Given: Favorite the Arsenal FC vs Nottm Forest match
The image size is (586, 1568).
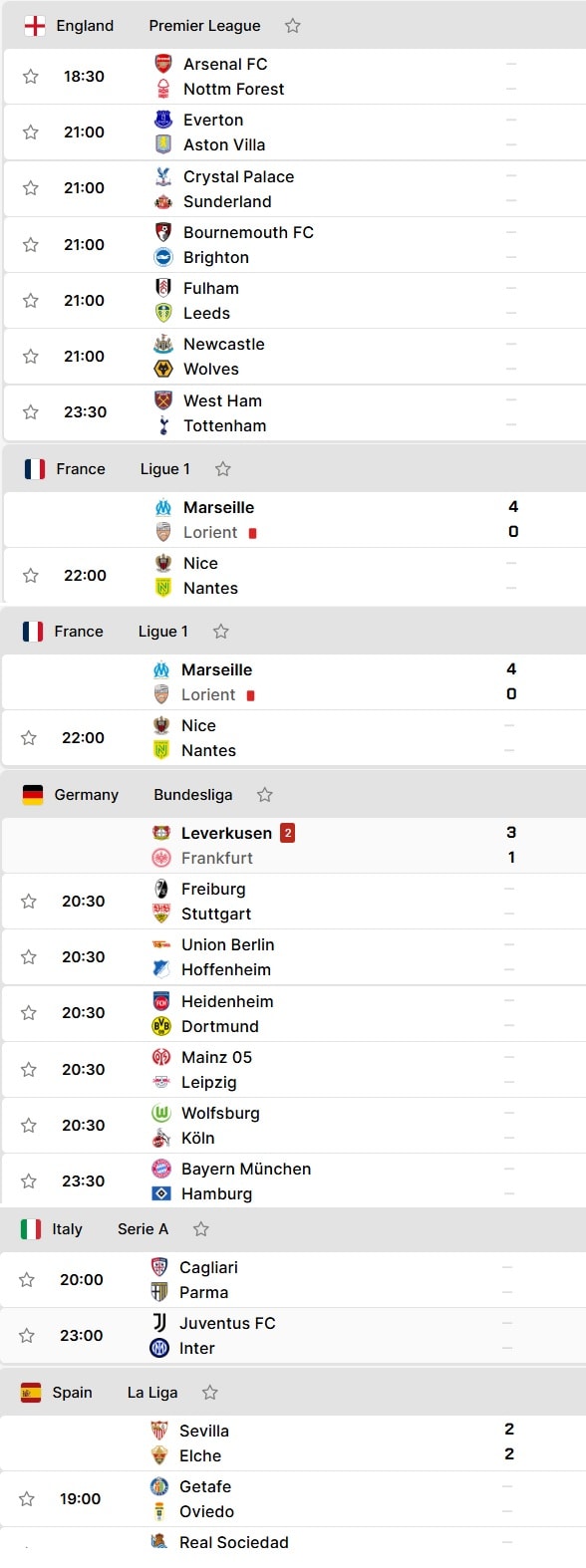Looking at the screenshot, I should 31,77.
